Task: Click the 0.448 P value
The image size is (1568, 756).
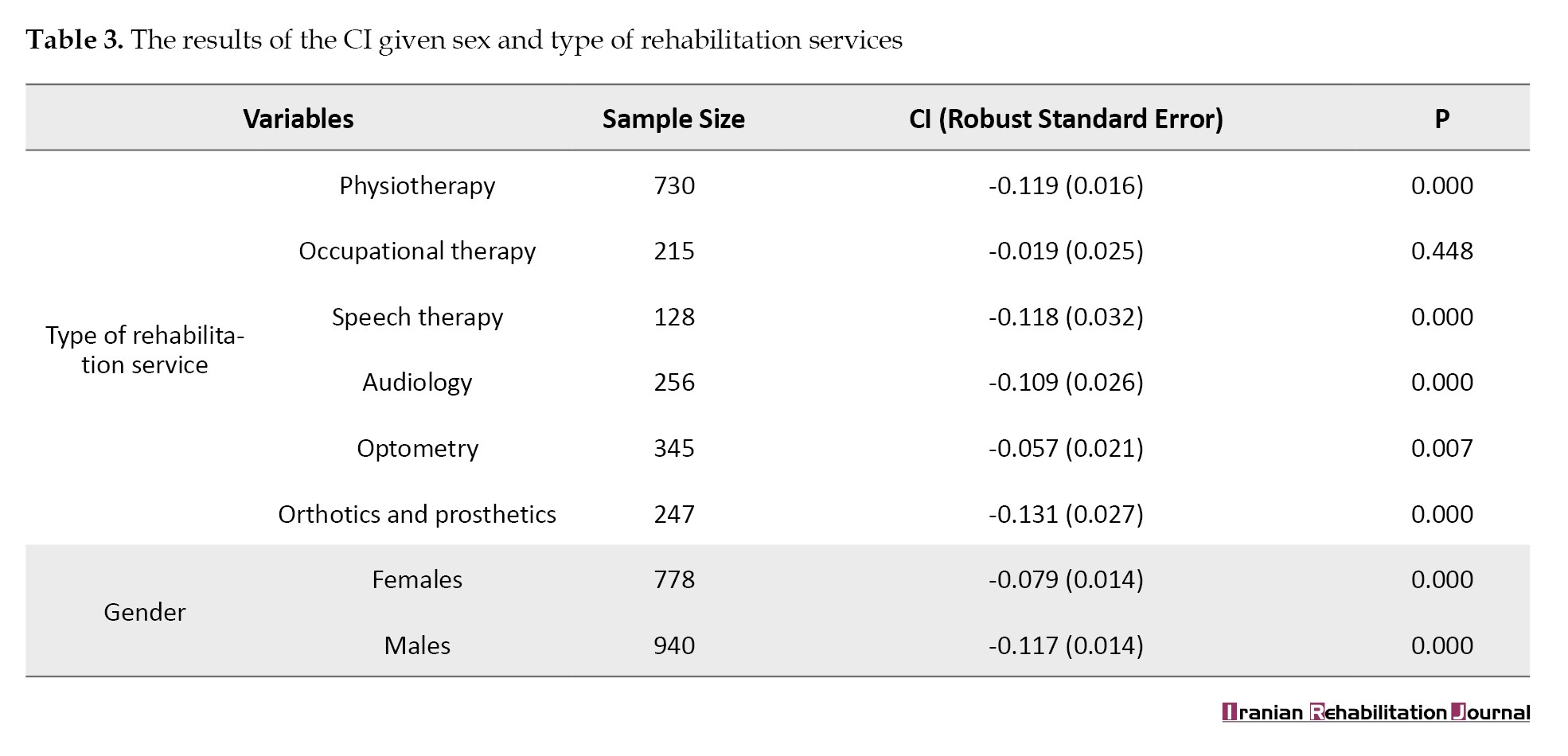Action: 1441,251
